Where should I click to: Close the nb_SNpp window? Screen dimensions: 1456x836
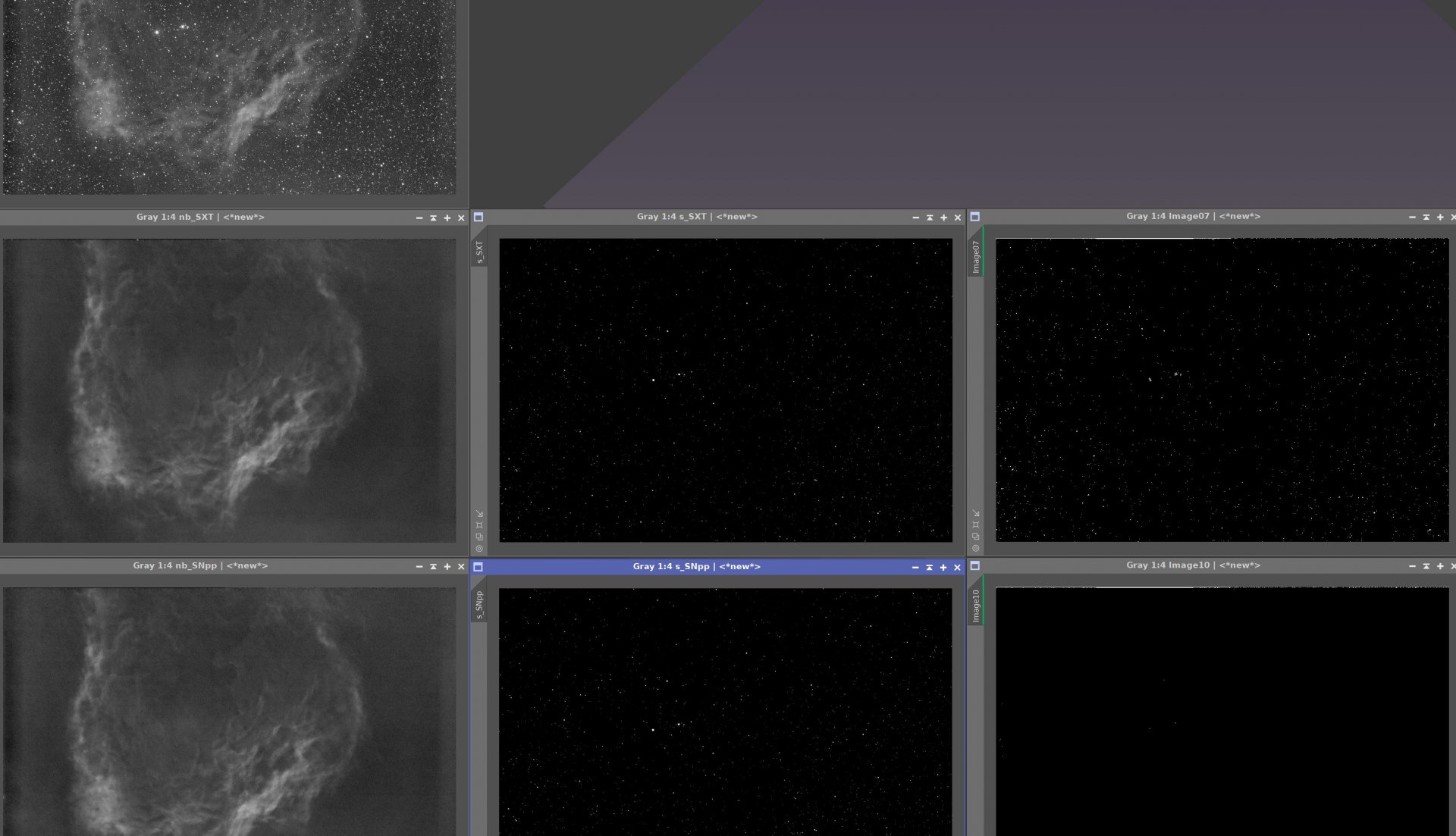[461, 566]
